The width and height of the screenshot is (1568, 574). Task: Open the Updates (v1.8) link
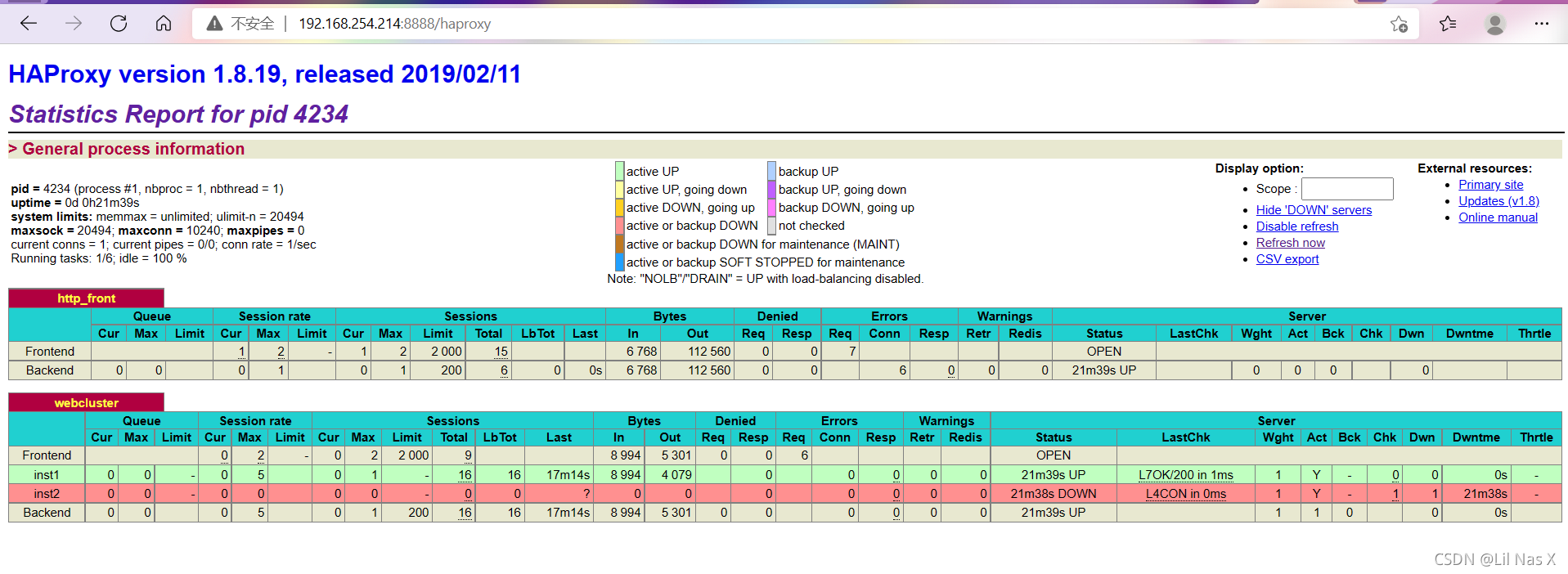(1498, 201)
